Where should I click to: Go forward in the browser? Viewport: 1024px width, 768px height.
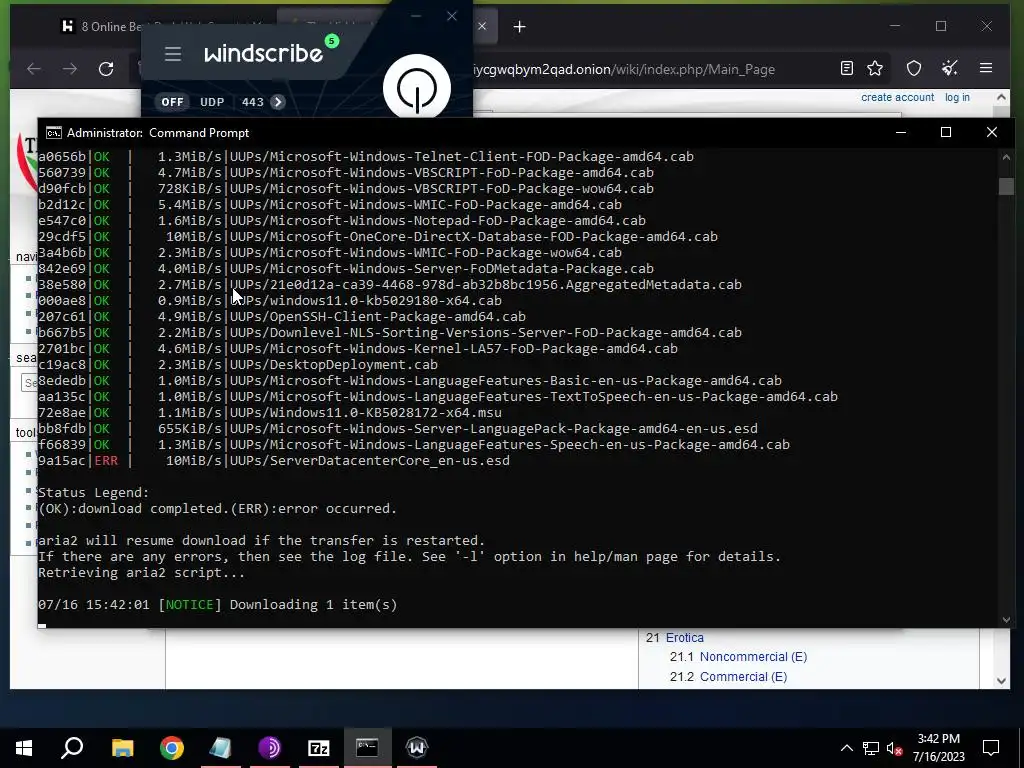click(70, 69)
